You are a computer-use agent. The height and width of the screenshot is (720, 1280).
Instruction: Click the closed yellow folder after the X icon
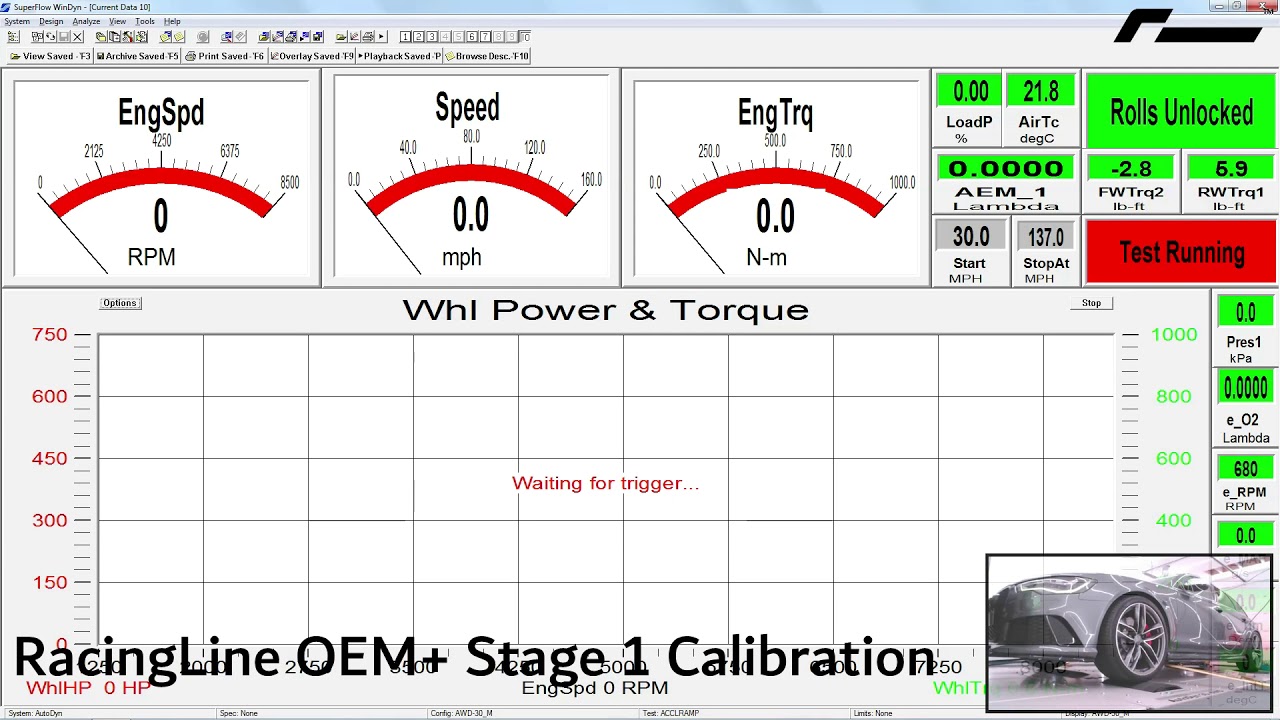[x=100, y=37]
